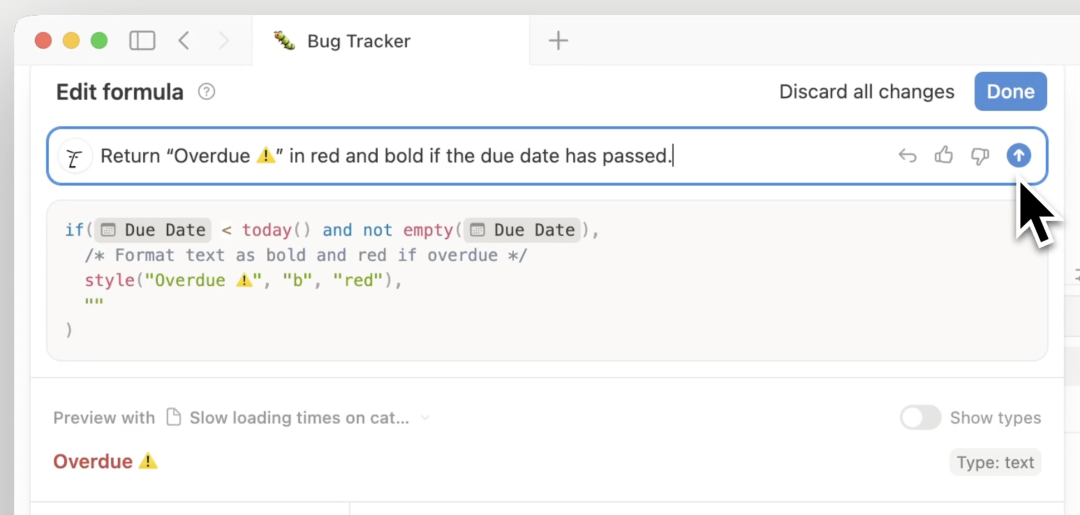
Task: Click into the AI prompt text field
Action: pos(492,156)
